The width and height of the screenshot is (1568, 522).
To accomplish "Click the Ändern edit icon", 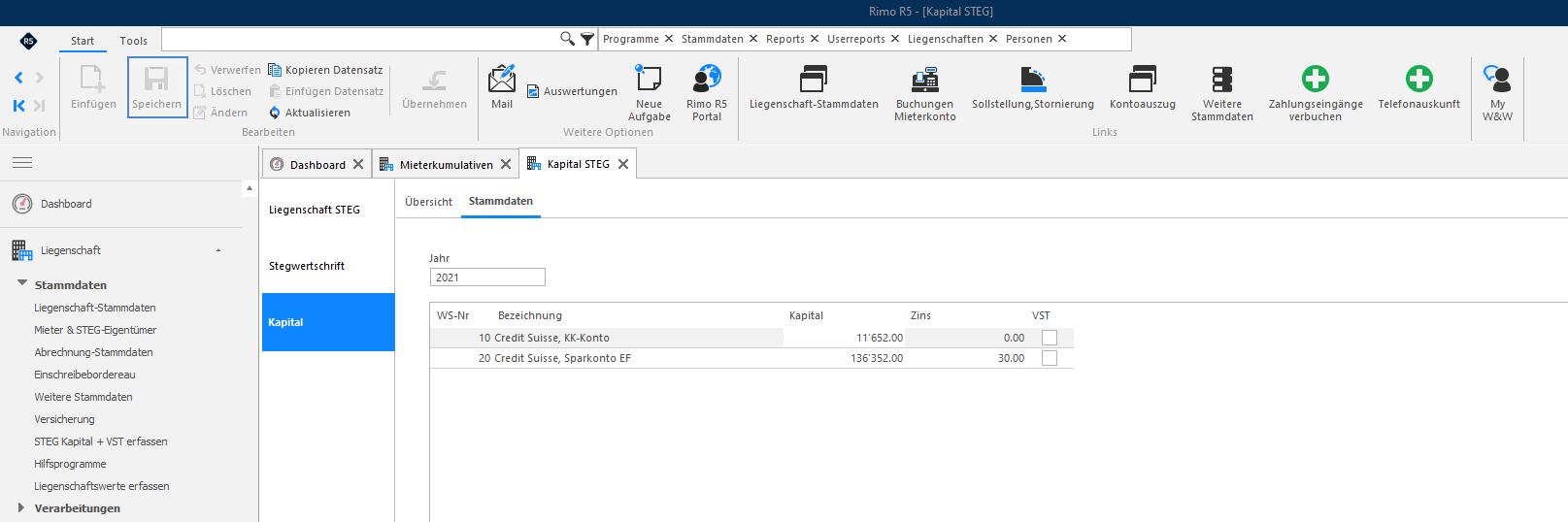I will pyautogui.click(x=200, y=113).
